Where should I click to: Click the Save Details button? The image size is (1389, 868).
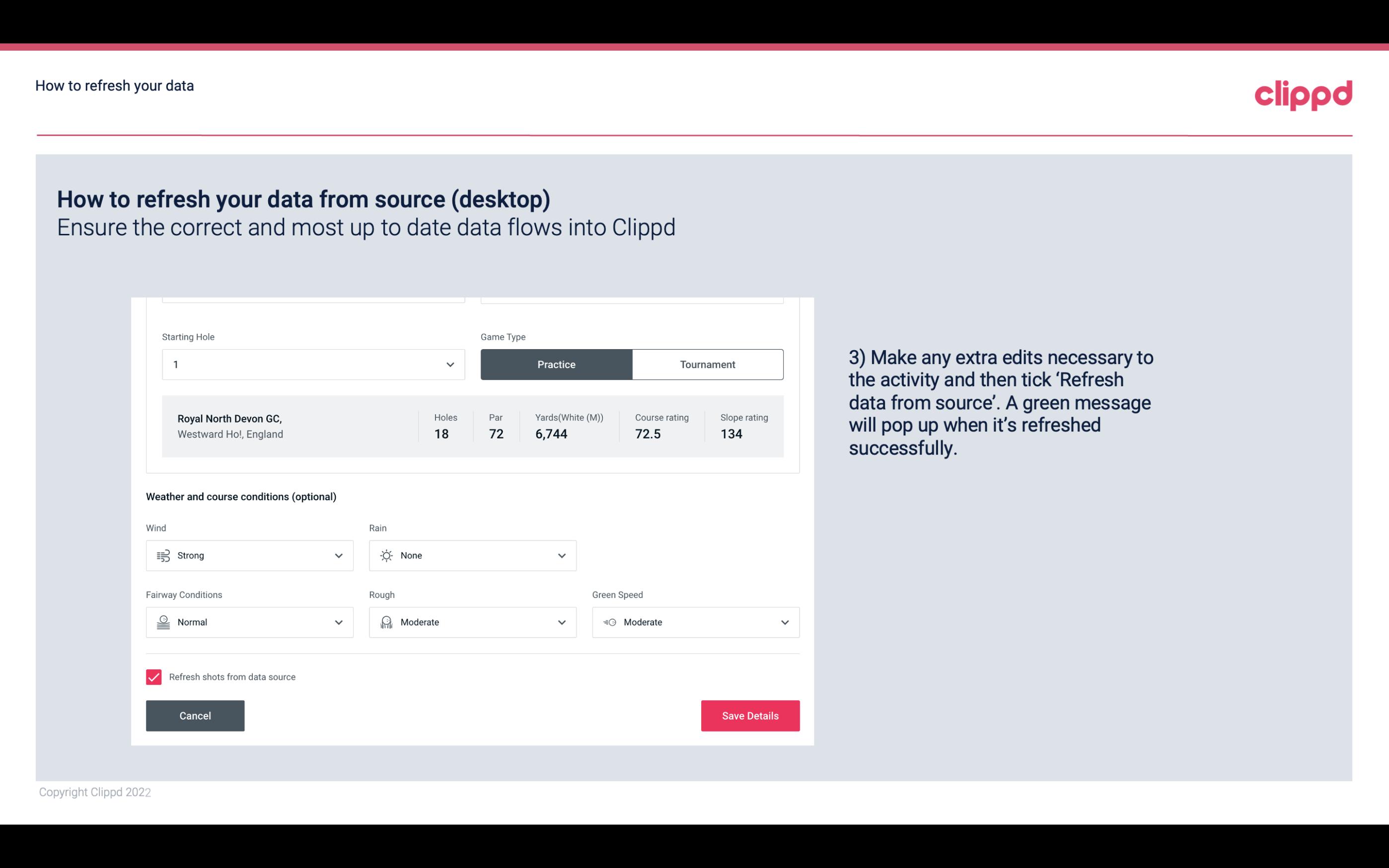point(750,715)
